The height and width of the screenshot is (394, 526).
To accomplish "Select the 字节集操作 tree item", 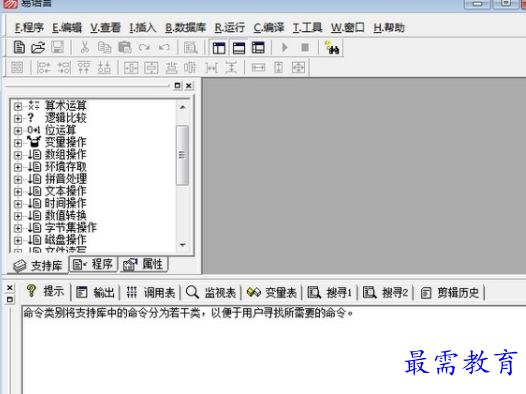I will pyautogui.click(x=71, y=228).
